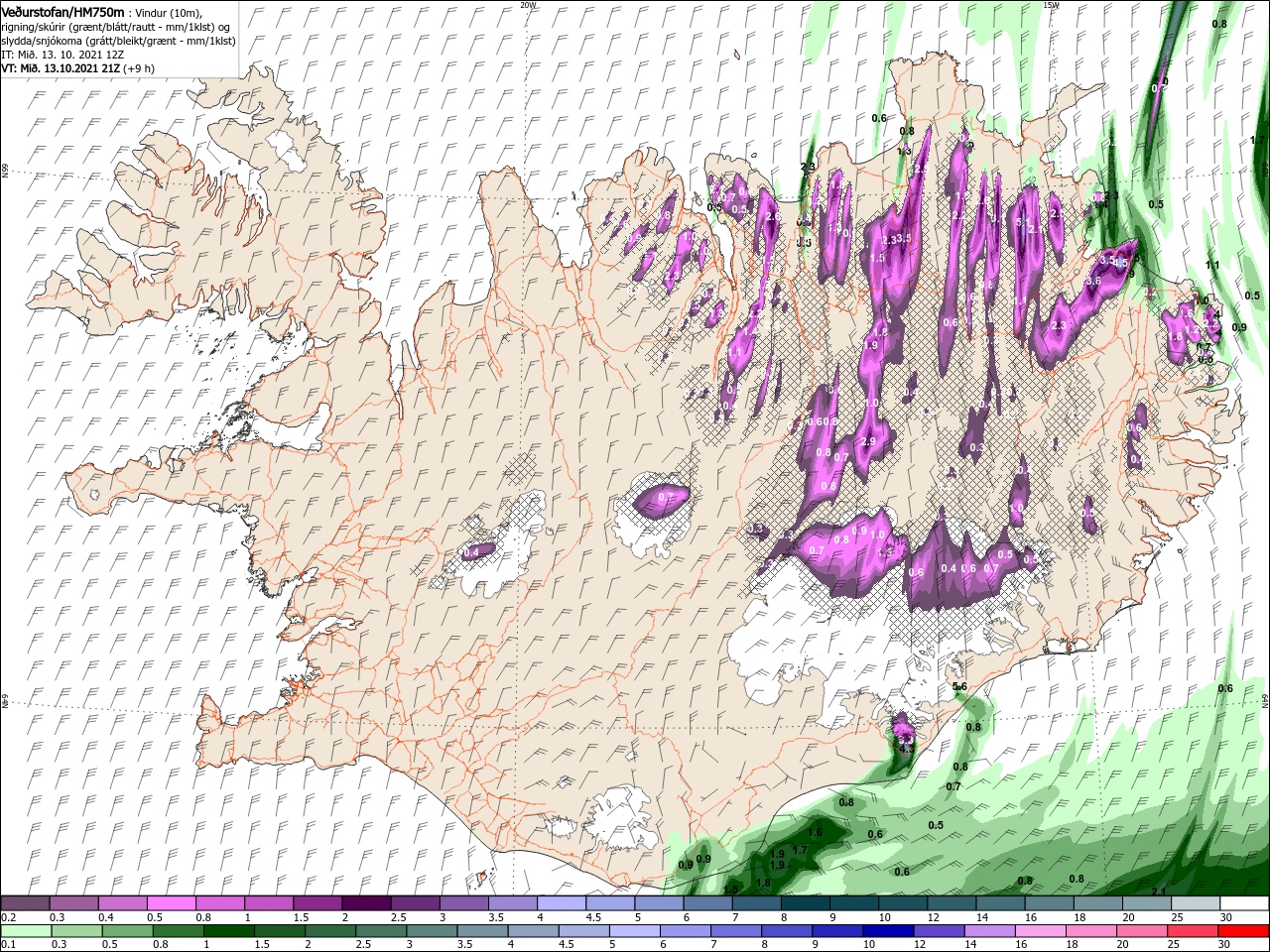Pick the 8 dark teal snow swatch
The width and height of the screenshot is (1270, 952).
[x=805, y=903]
